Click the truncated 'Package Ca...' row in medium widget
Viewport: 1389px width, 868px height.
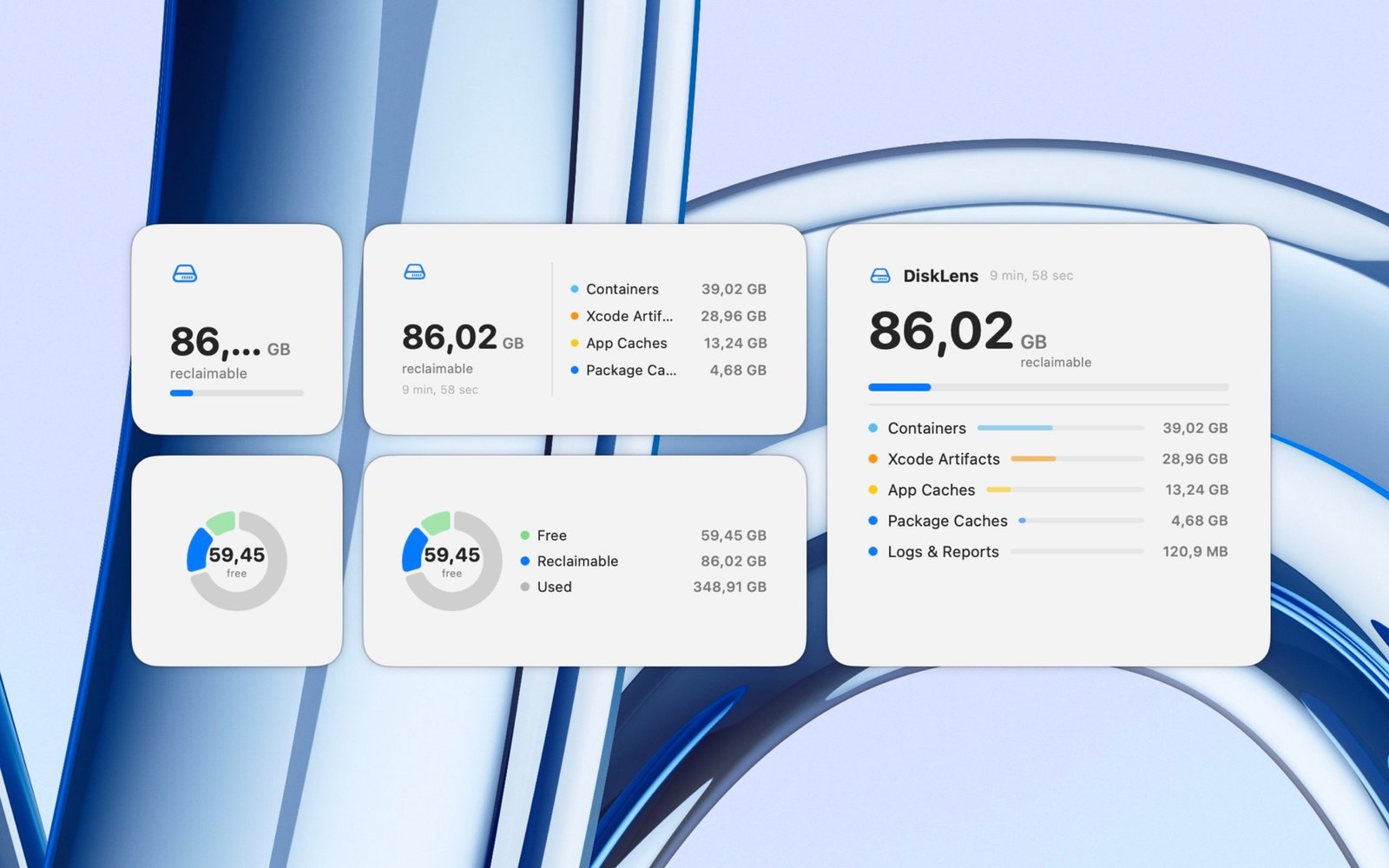pos(668,370)
